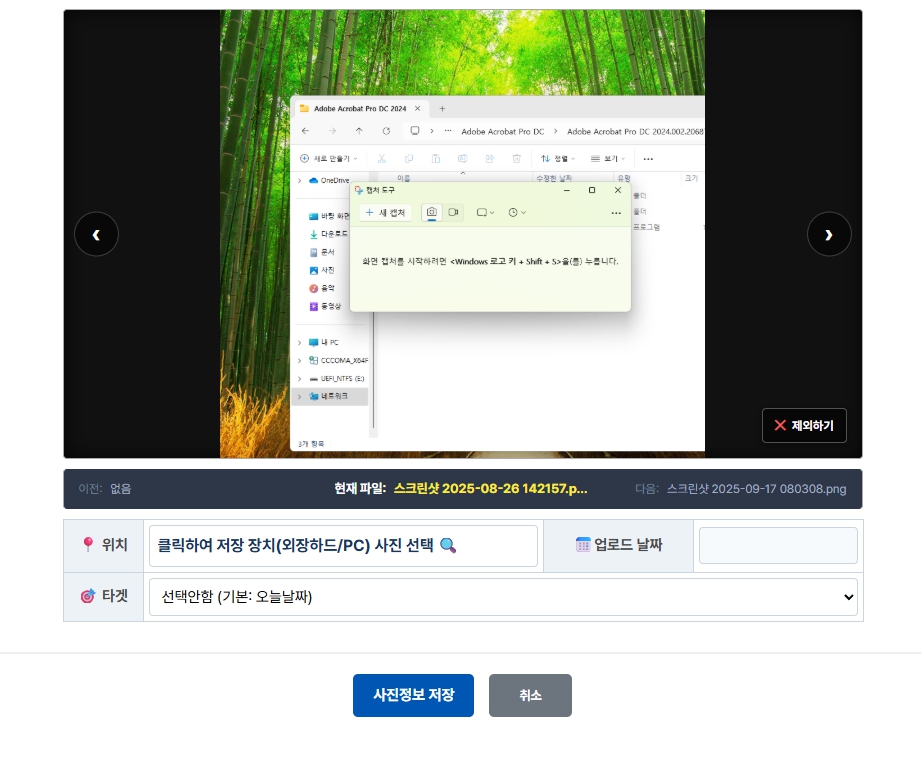The height and width of the screenshot is (764, 921).
Task: Open 새로 만들기 dropdown in Explorer preview
Action: (x=328, y=159)
